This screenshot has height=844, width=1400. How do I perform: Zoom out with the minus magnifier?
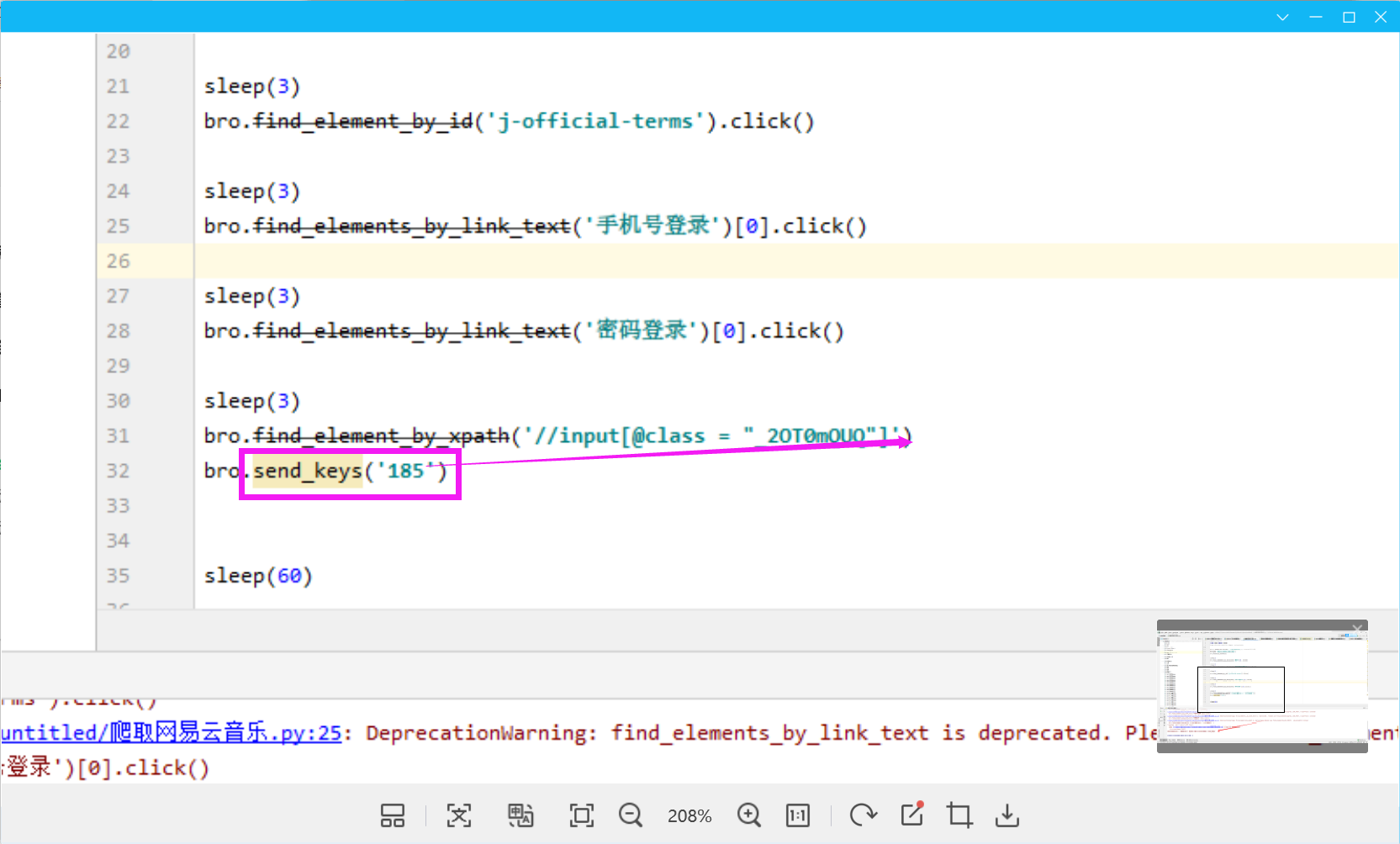click(631, 815)
